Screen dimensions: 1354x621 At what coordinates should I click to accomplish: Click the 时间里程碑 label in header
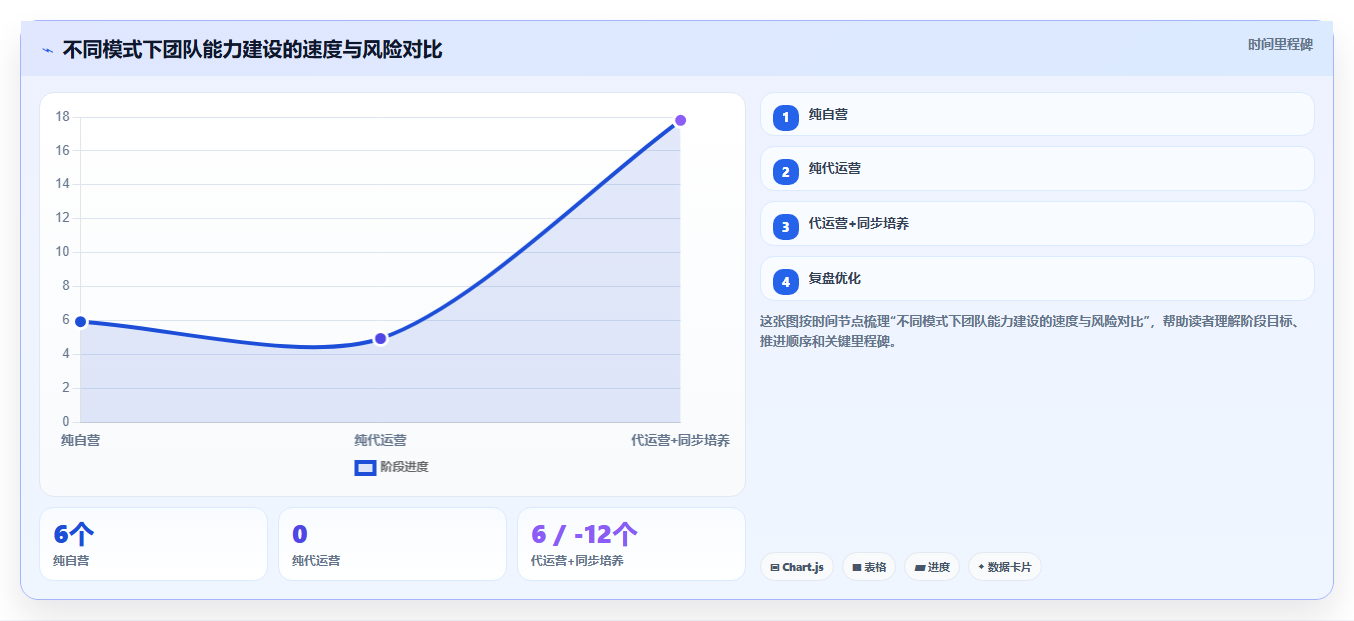(x=1280, y=45)
